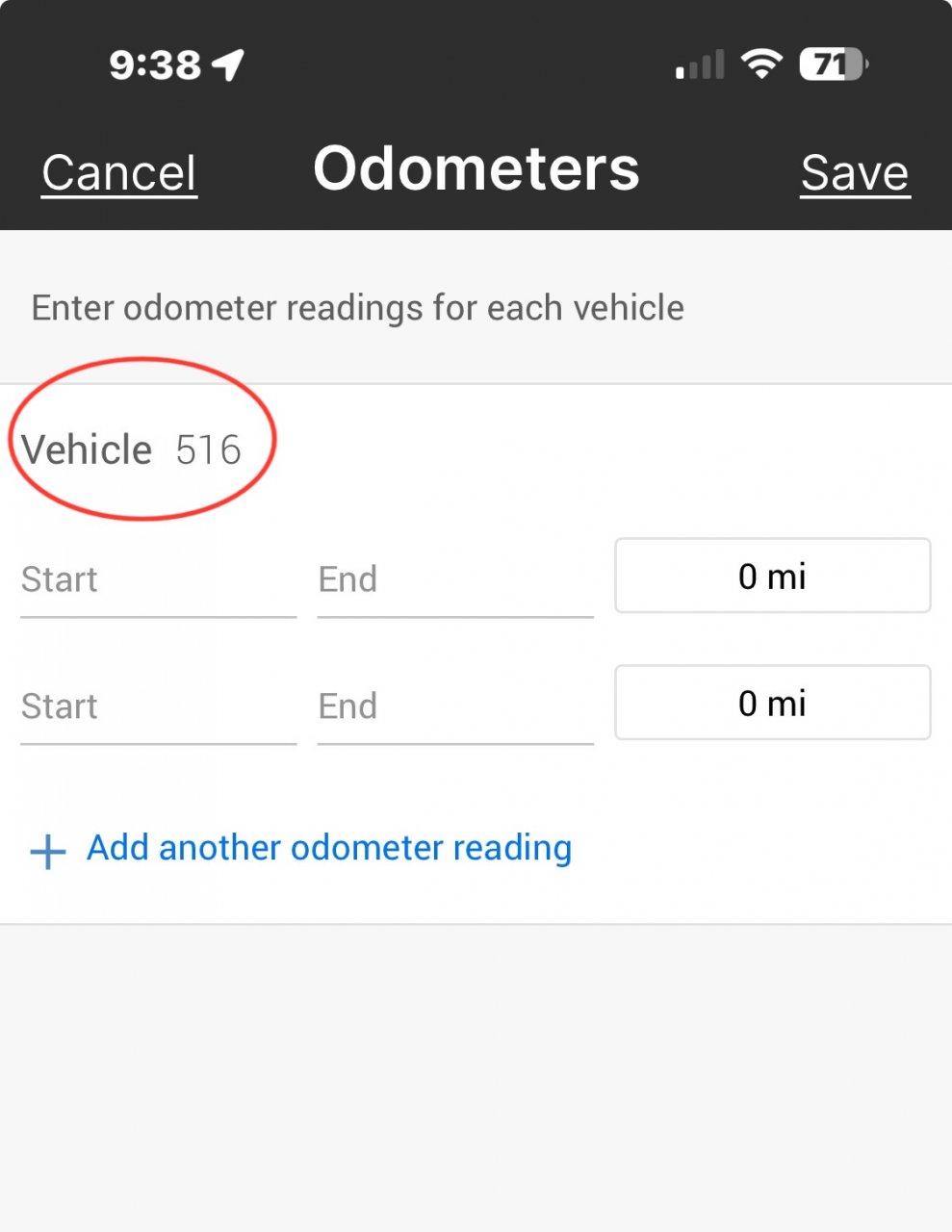Tap the 9:38 clock in status bar
The image size is (952, 1232).
155,65
